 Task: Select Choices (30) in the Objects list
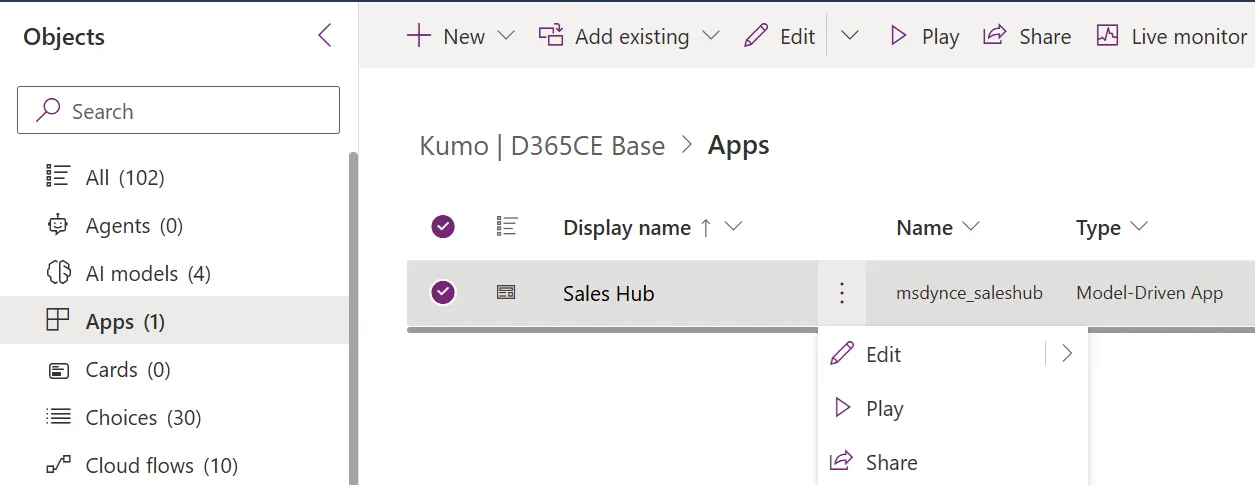[x=174, y=417]
